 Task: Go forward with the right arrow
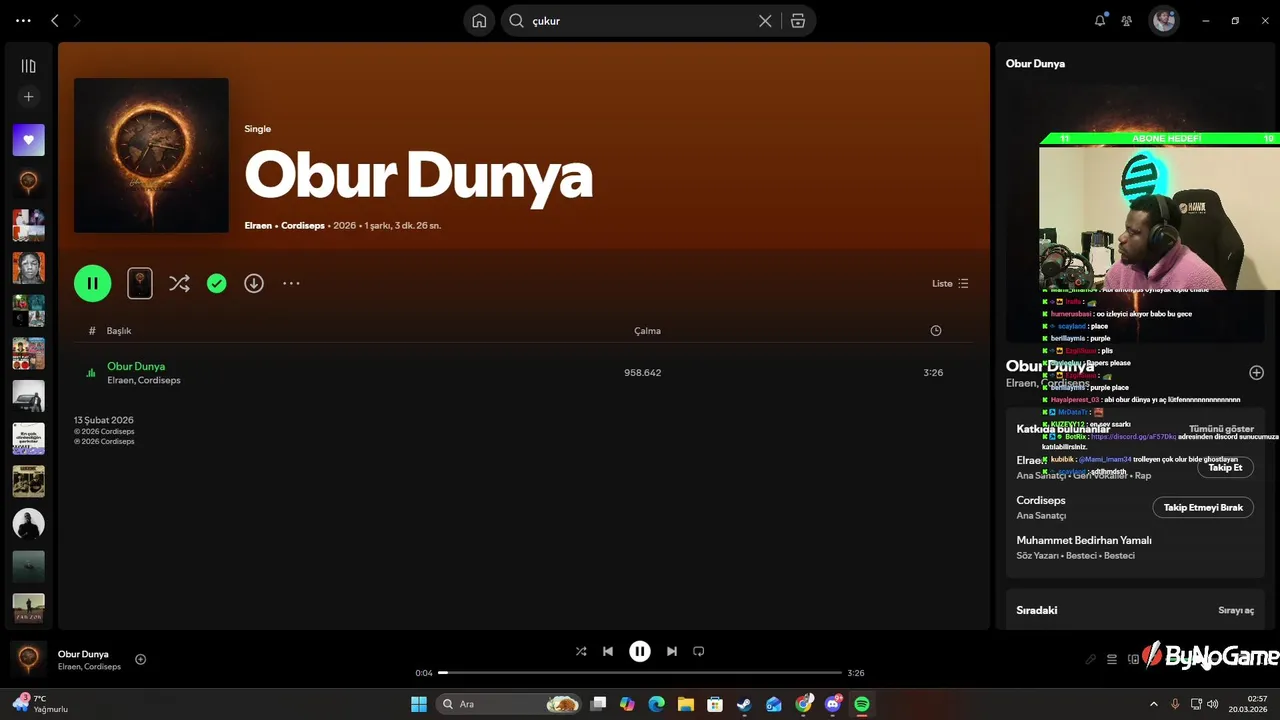tap(77, 20)
